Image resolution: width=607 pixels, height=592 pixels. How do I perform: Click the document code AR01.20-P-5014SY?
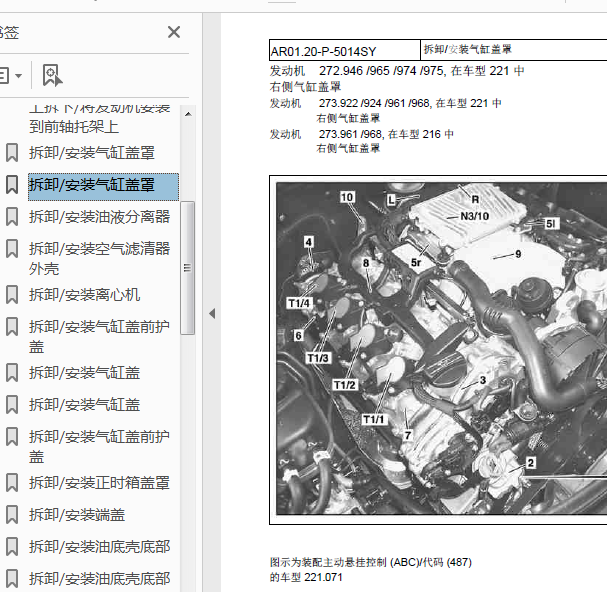tap(323, 51)
